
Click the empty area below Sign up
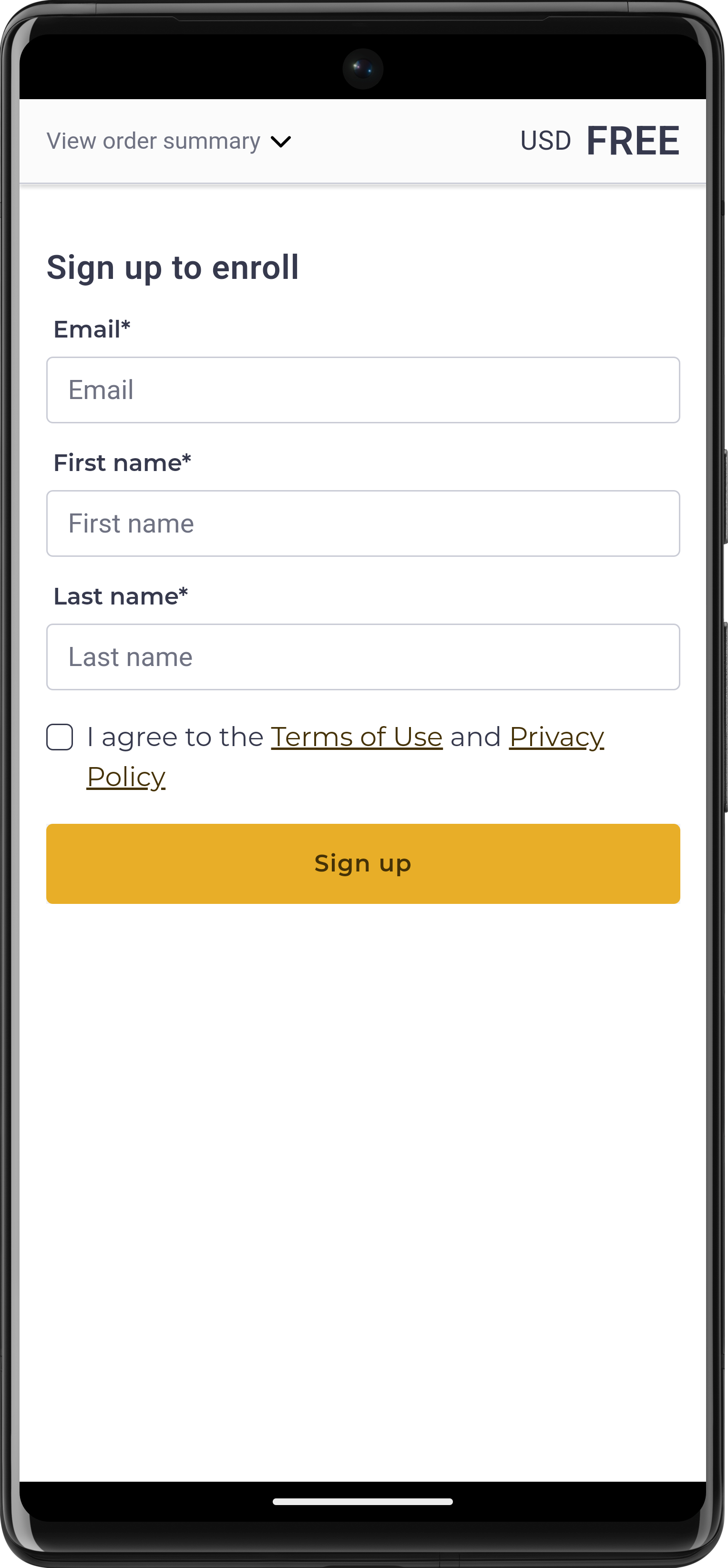(363, 1157)
